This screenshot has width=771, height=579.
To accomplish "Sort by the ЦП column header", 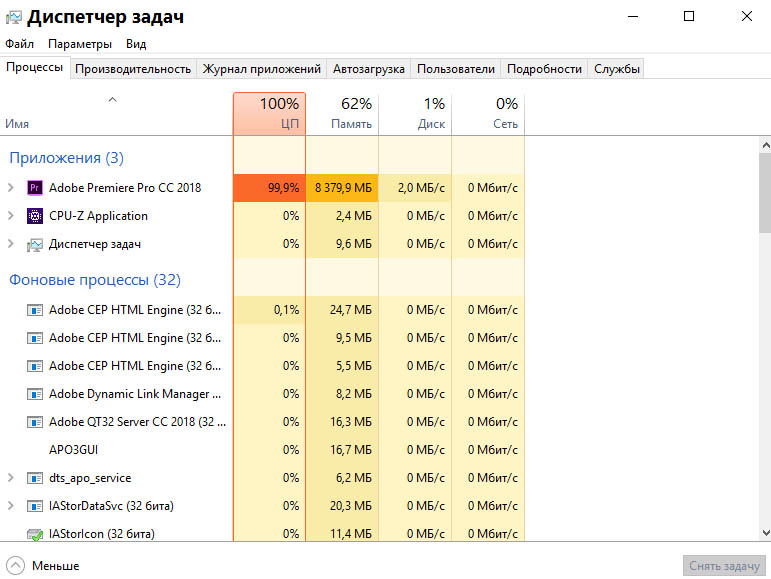I will pos(269,114).
